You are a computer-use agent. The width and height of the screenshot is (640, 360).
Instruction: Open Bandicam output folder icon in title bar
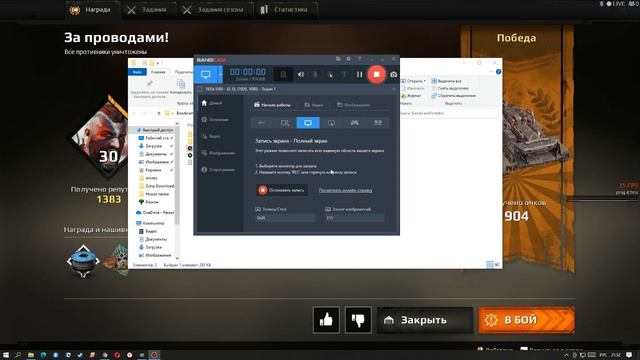pyautogui.click(x=338, y=59)
